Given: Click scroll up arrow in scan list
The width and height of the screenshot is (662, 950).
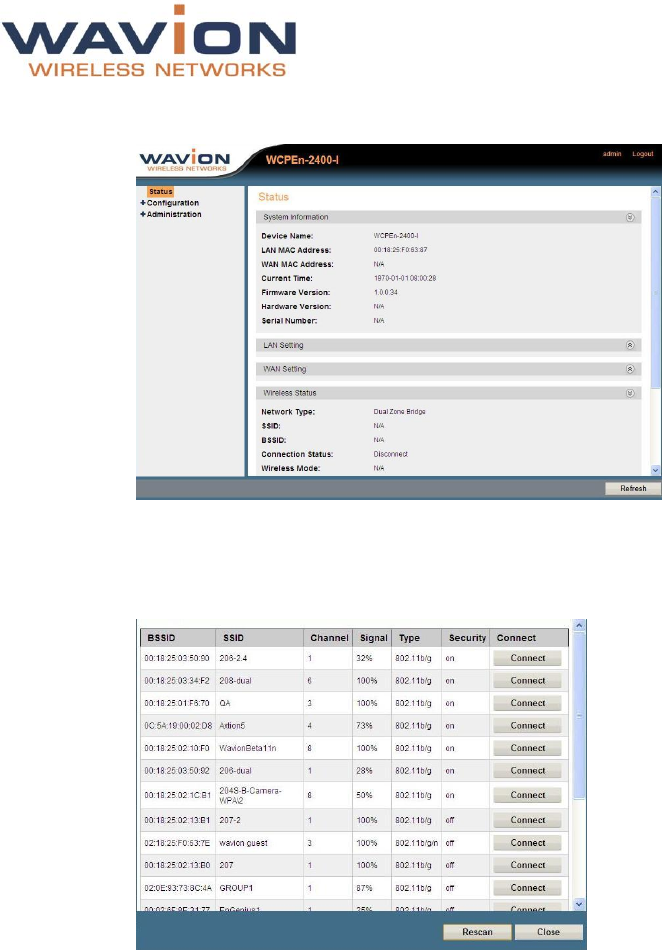Looking at the screenshot, I should (x=579, y=625).
